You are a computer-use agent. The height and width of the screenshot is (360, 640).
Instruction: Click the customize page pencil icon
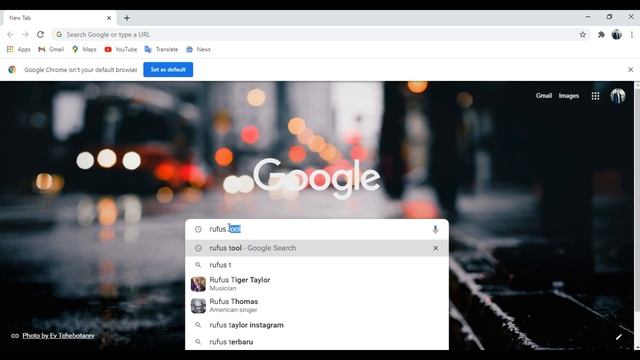tap(619, 337)
